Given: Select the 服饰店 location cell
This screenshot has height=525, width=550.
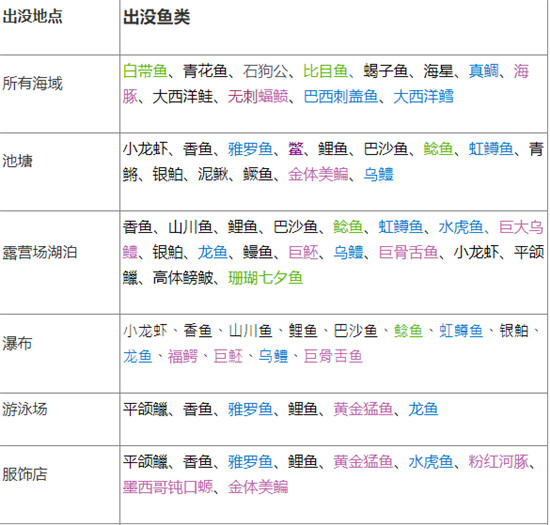Looking at the screenshot, I should click(x=25, y=474).
